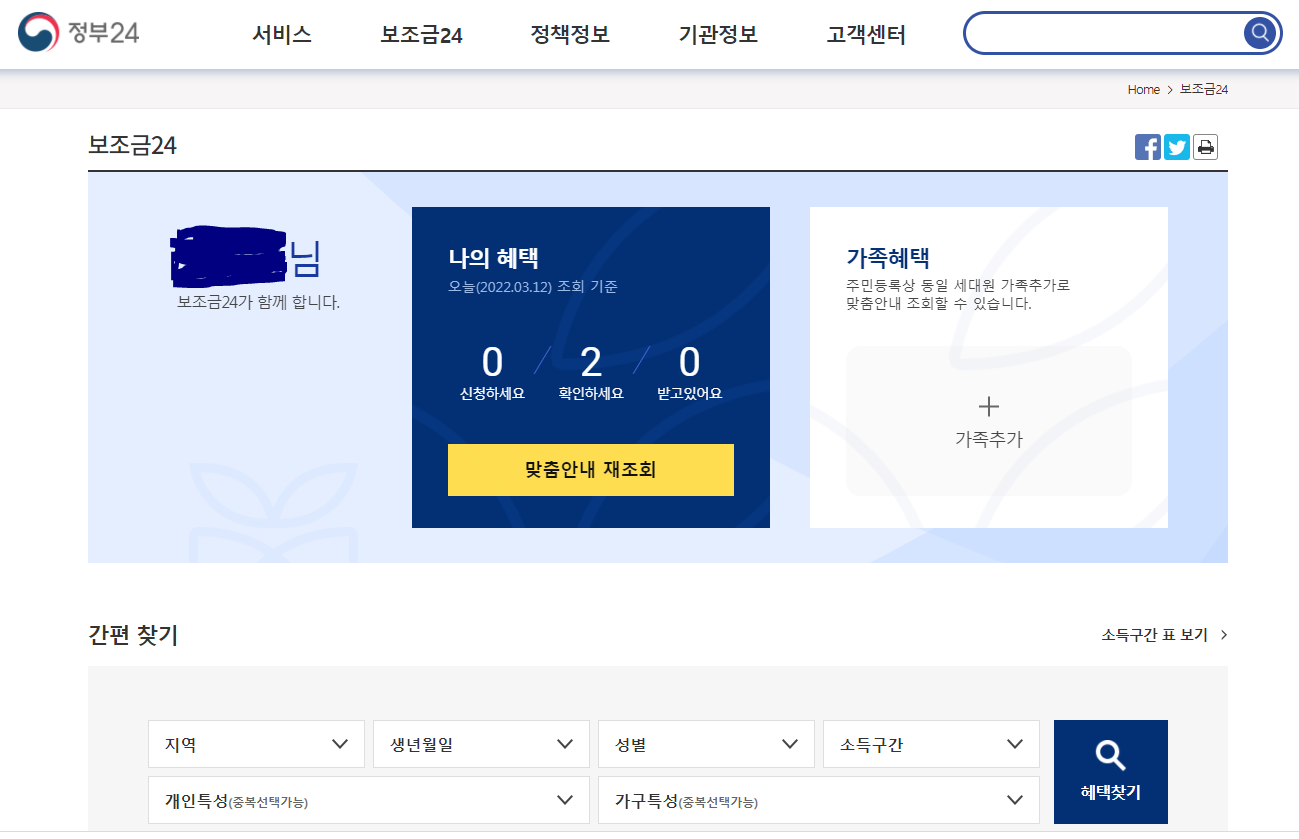Click the 오늘(2022.03.12) 조회 기준 text
This screenshot has height=839, width=1299.
tap(533, 287)
